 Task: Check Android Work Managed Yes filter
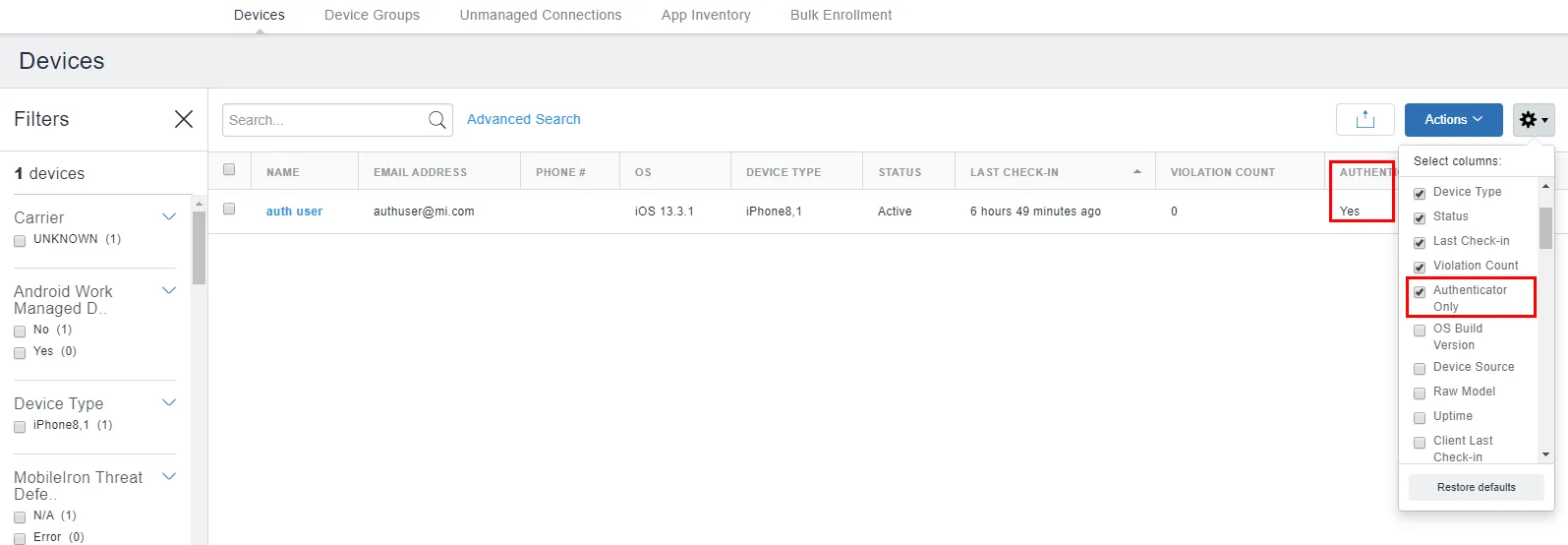point(20,352)
